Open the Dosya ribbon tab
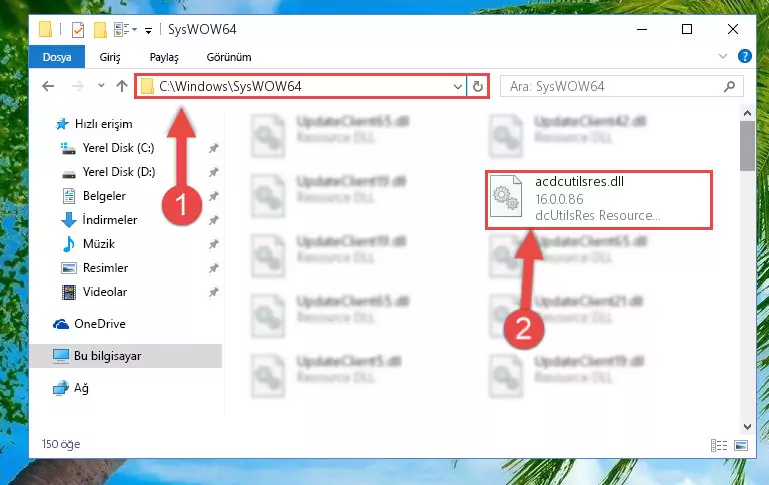Image resolution: width=769 pixels, height=485 pixels. click(57, 57)
